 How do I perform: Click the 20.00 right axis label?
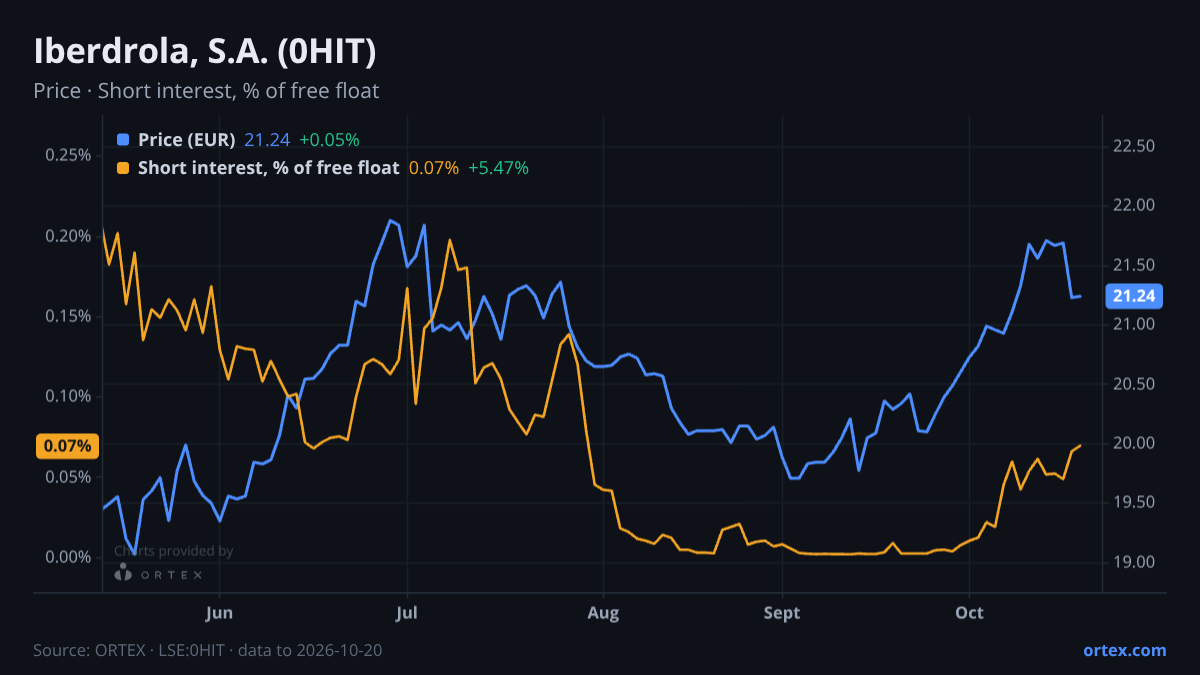tap(1134, 444)
